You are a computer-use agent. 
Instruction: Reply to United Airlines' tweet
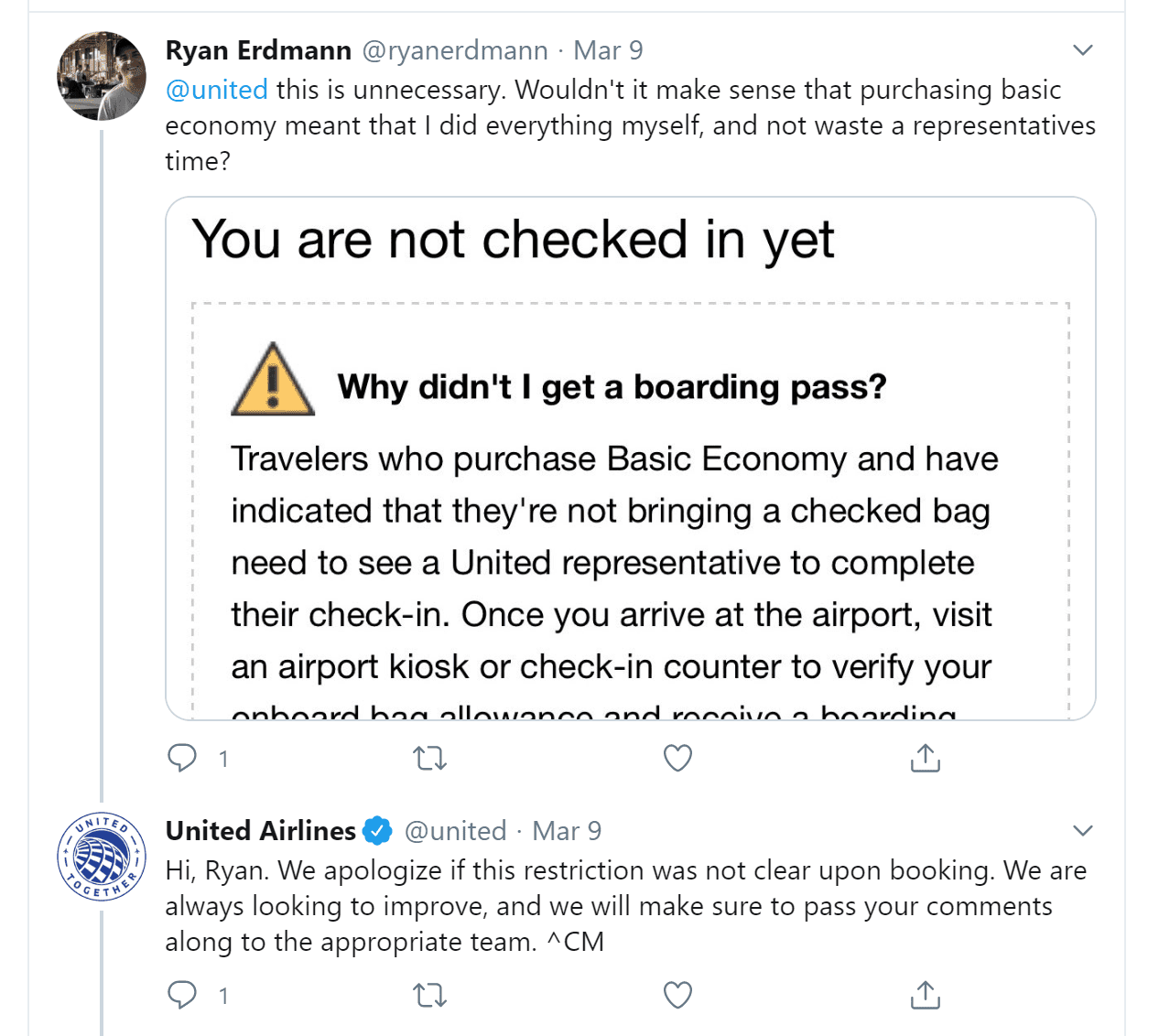(x=182, y=995)
